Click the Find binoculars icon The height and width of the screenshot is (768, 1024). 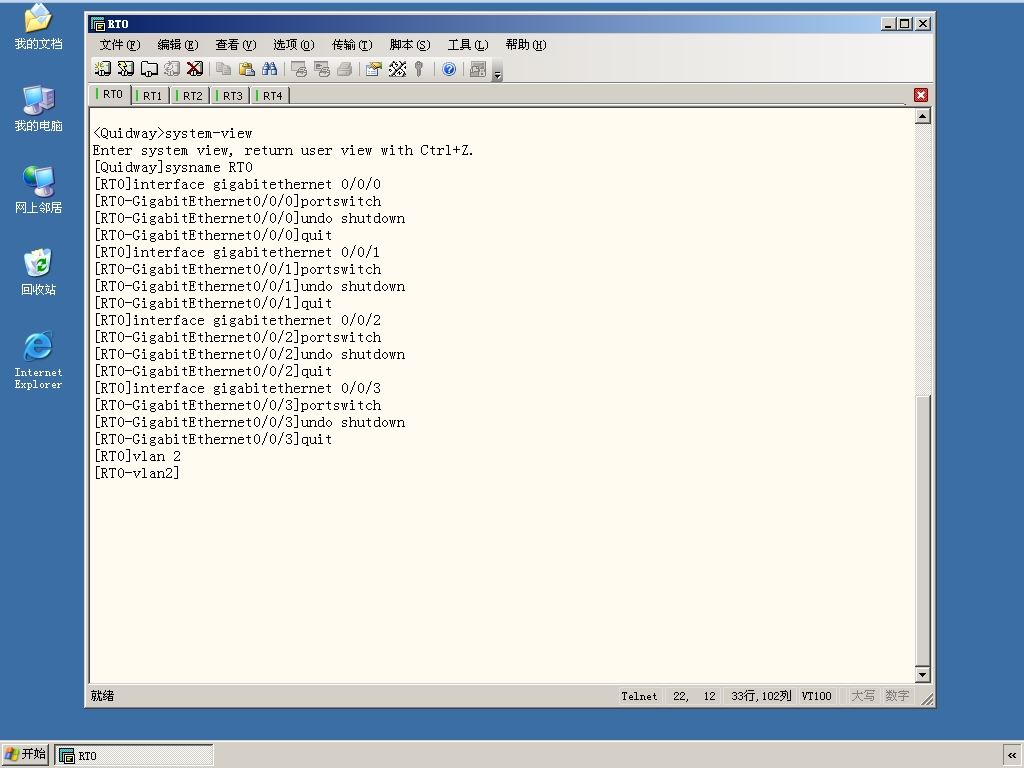(269, 69)
